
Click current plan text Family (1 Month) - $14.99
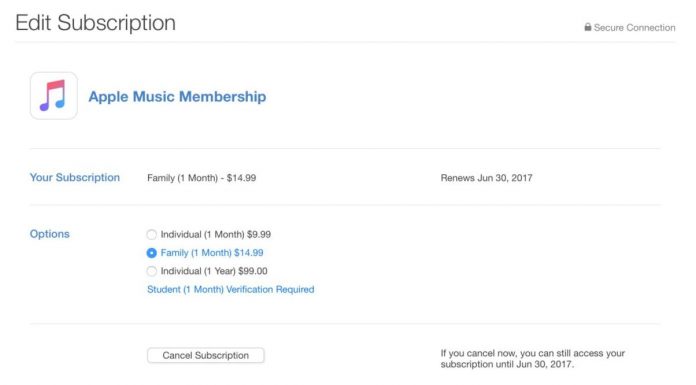click(202, 178)
